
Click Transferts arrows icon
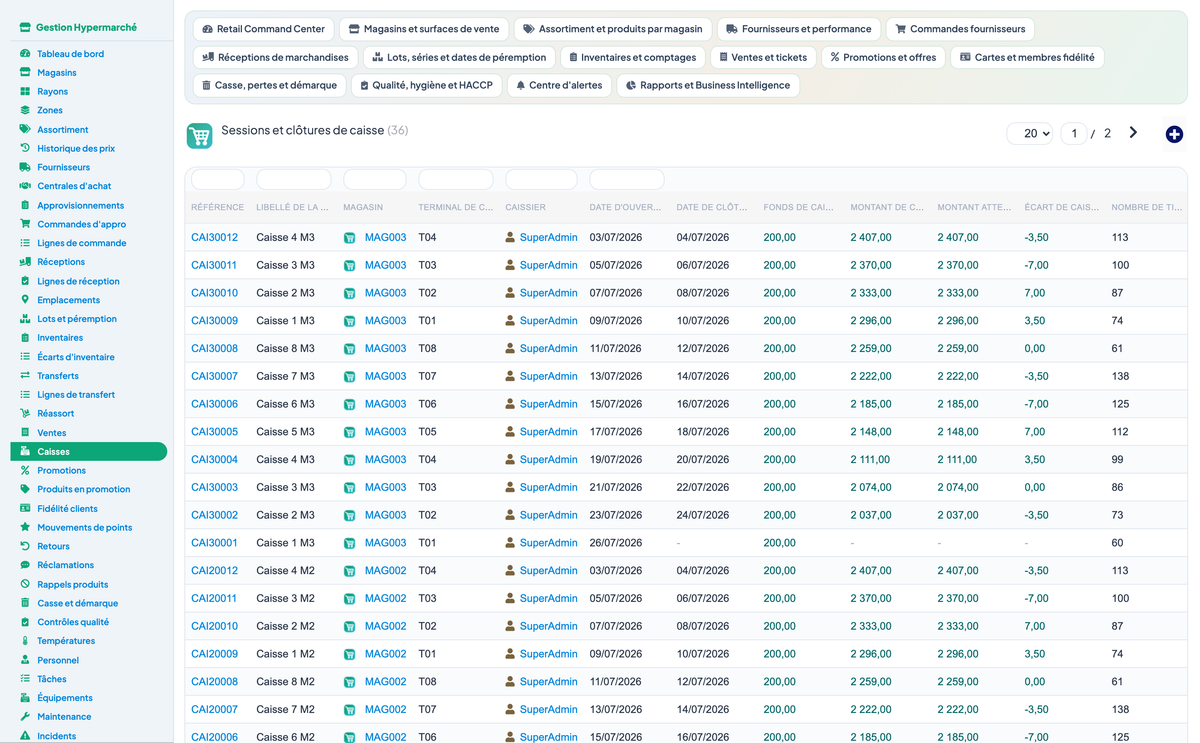(25, 375)
